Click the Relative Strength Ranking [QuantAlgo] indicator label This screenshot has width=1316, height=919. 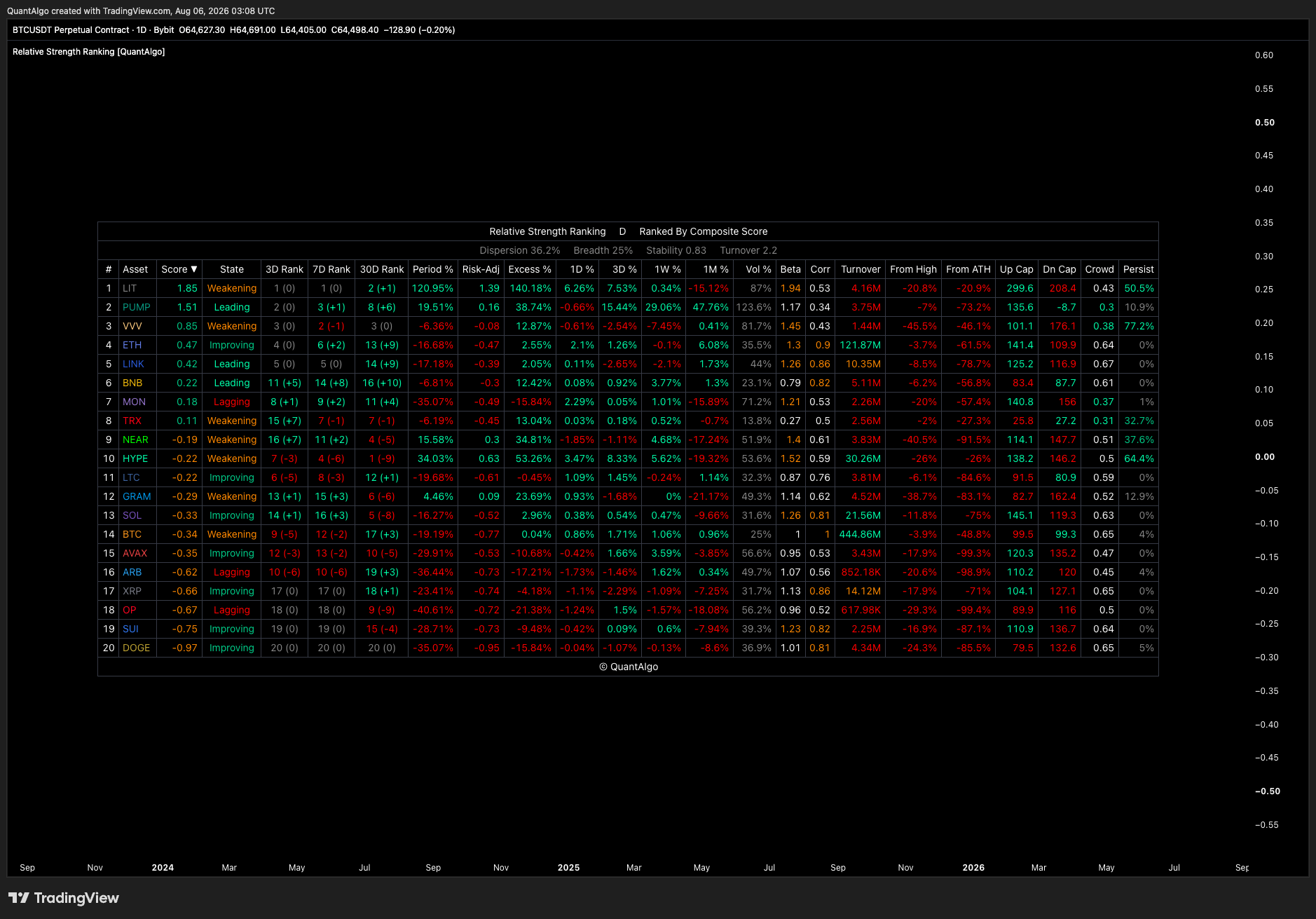[x=89, y=52]
